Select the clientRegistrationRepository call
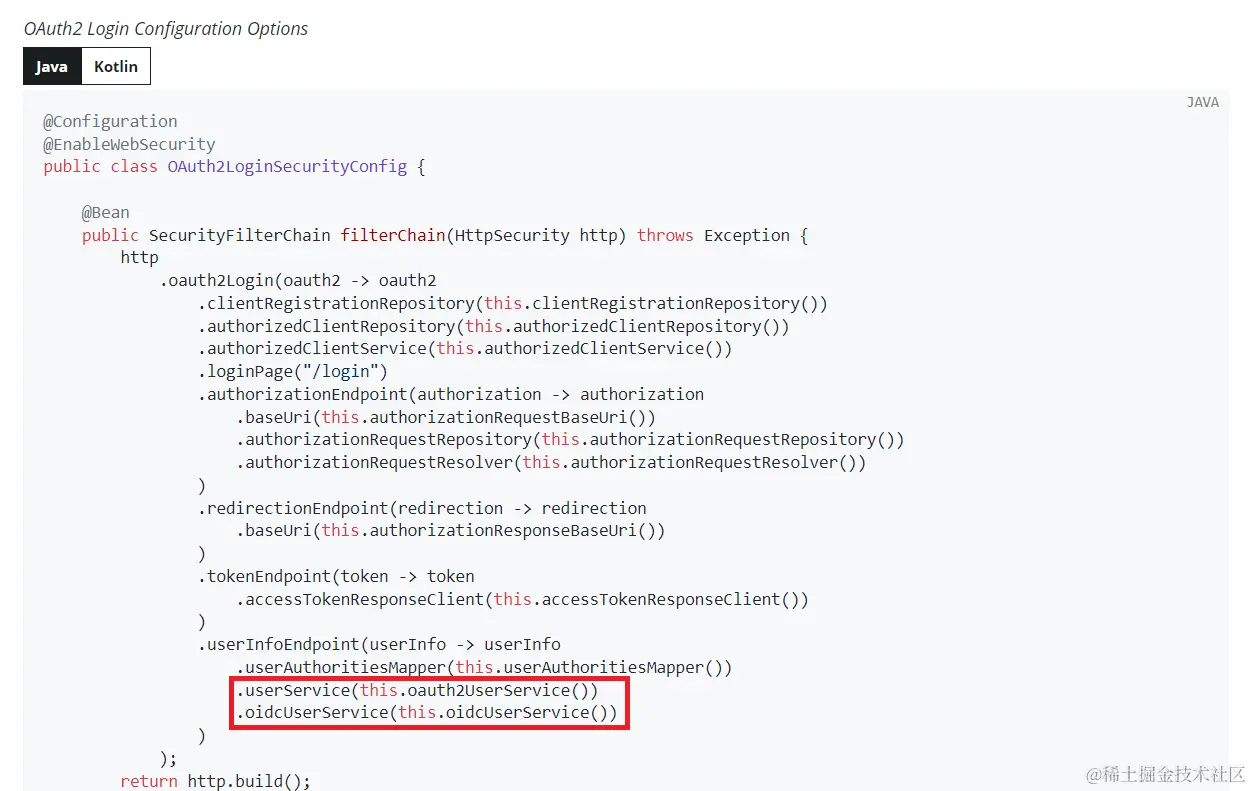 click(512, 303)
